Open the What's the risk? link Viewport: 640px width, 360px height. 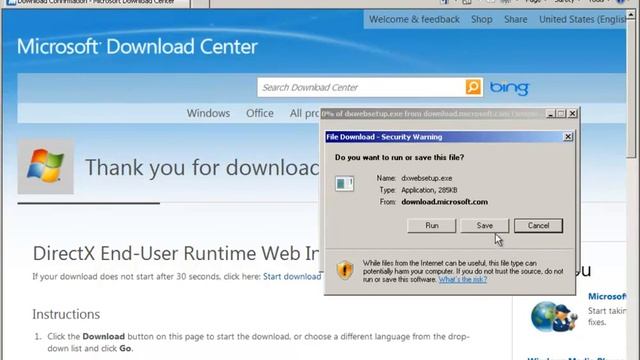462,280
